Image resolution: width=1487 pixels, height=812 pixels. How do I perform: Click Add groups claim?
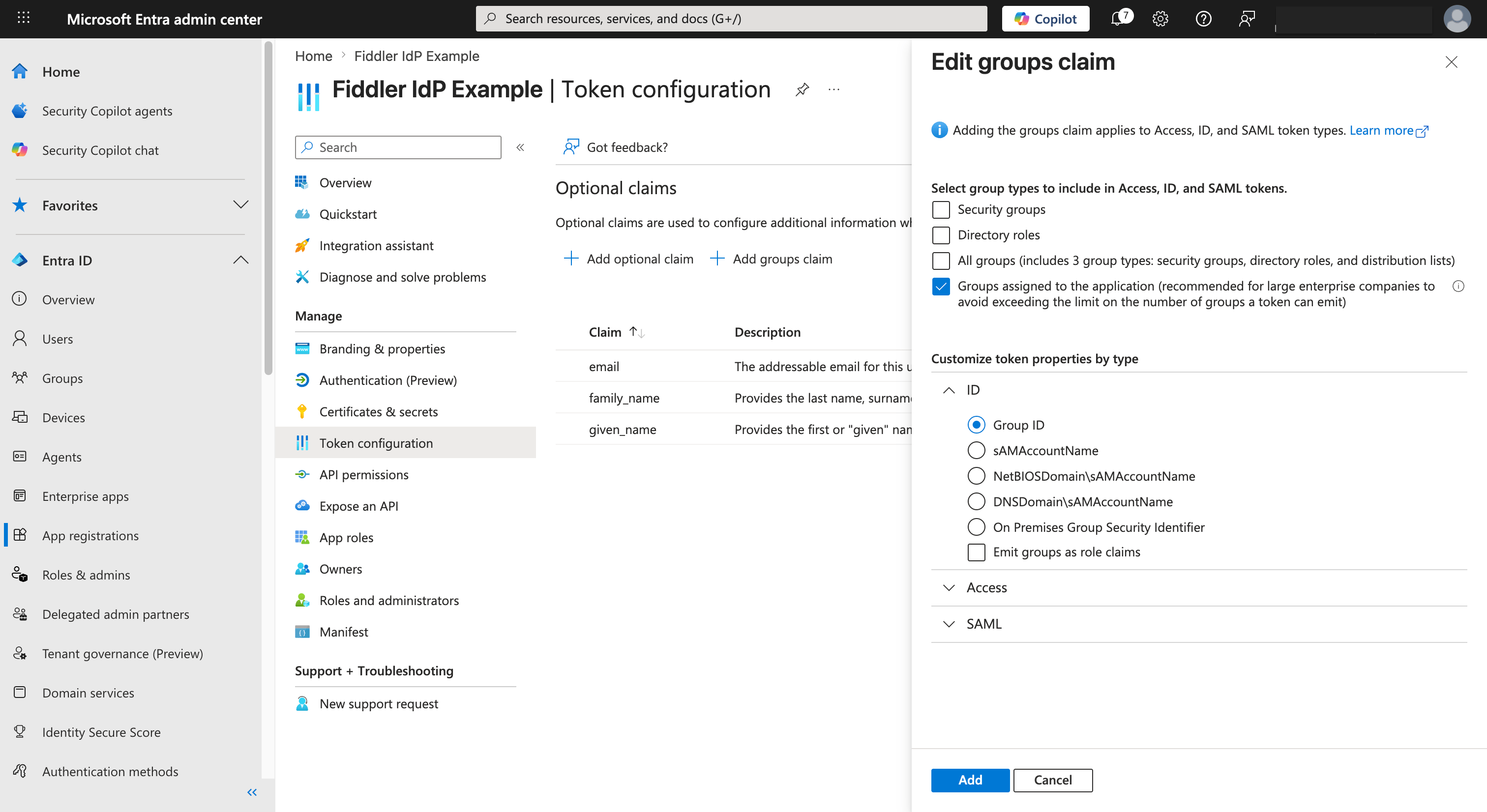coord(771,259)
